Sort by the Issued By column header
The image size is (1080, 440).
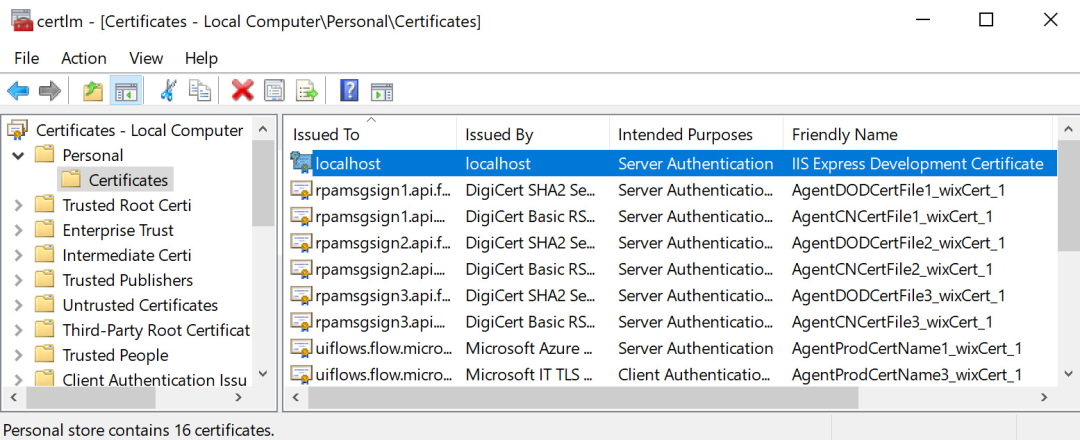point(533,134)
